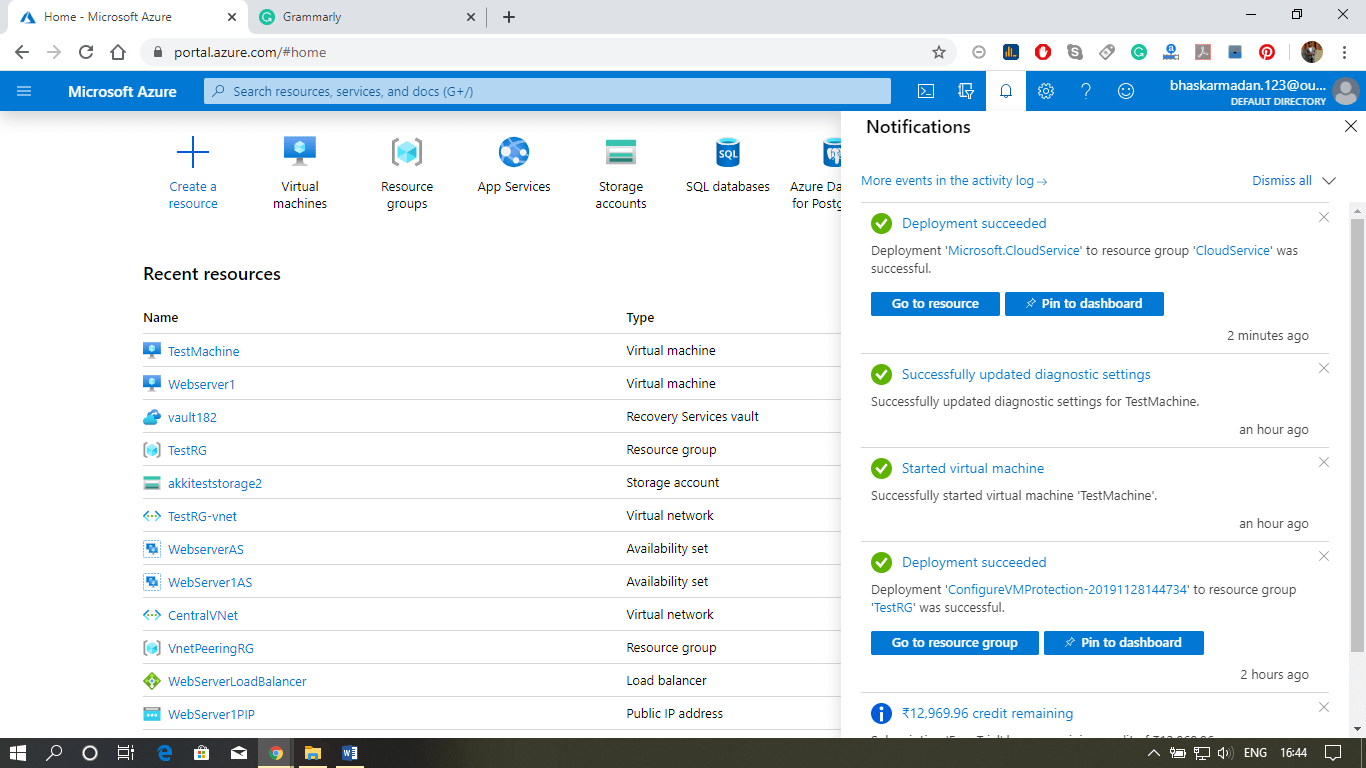
Task: Open WebServerLoadBalancer load balancer
Action: pyautogui.click(x=237, y=681)
